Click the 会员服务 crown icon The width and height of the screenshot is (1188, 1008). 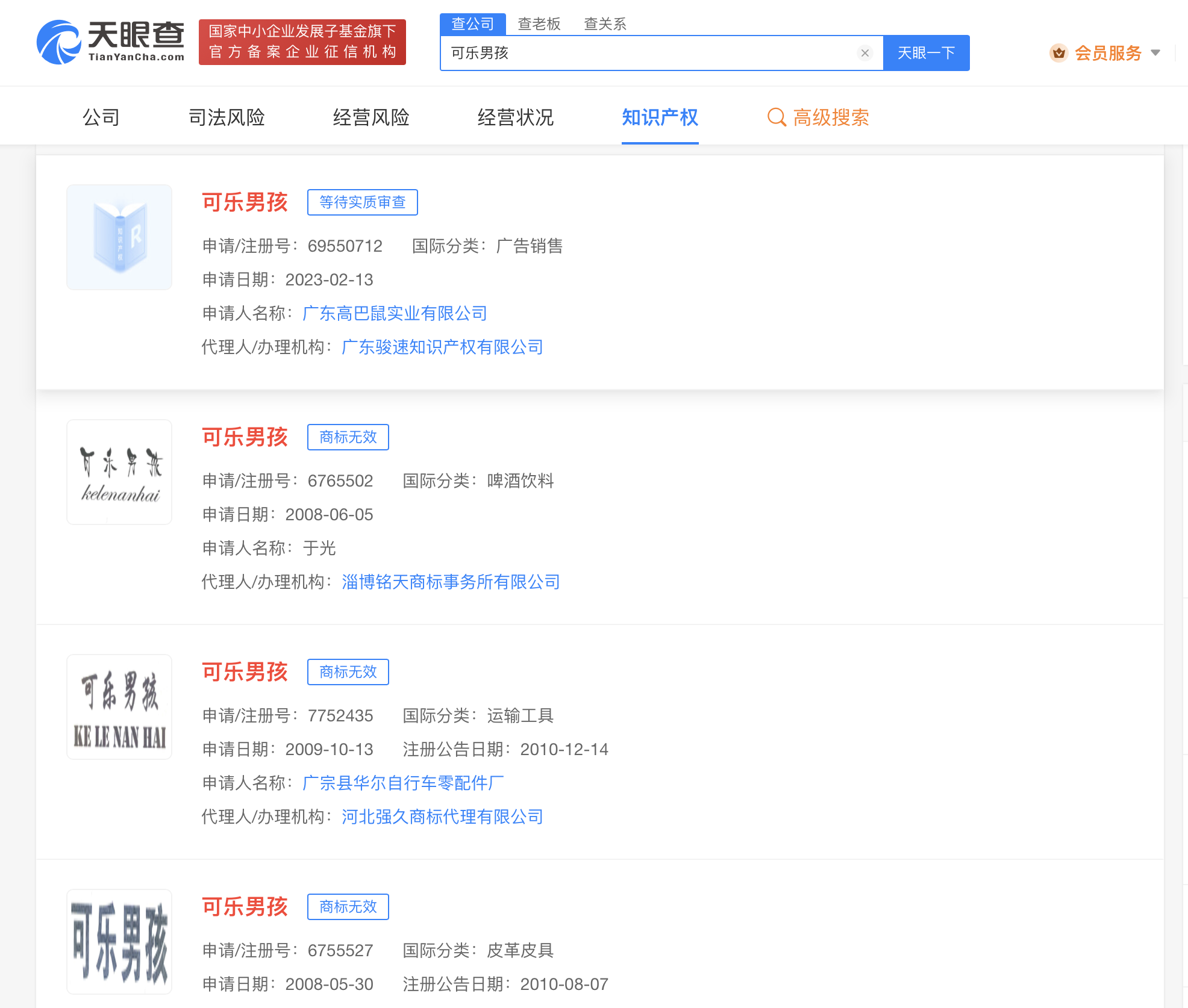[1058, 53]
